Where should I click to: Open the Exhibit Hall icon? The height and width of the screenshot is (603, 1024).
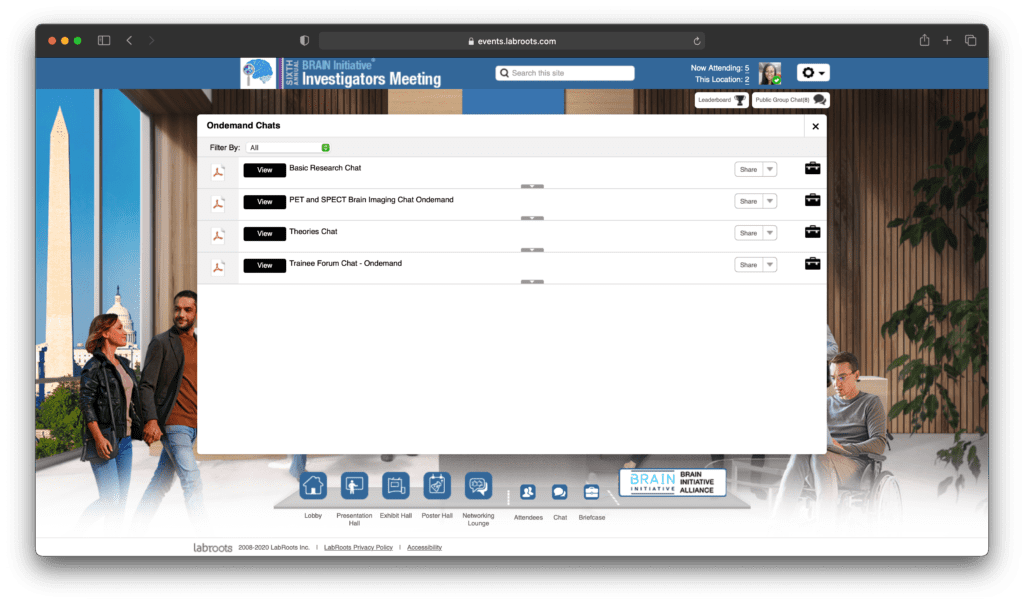[396, 486]
